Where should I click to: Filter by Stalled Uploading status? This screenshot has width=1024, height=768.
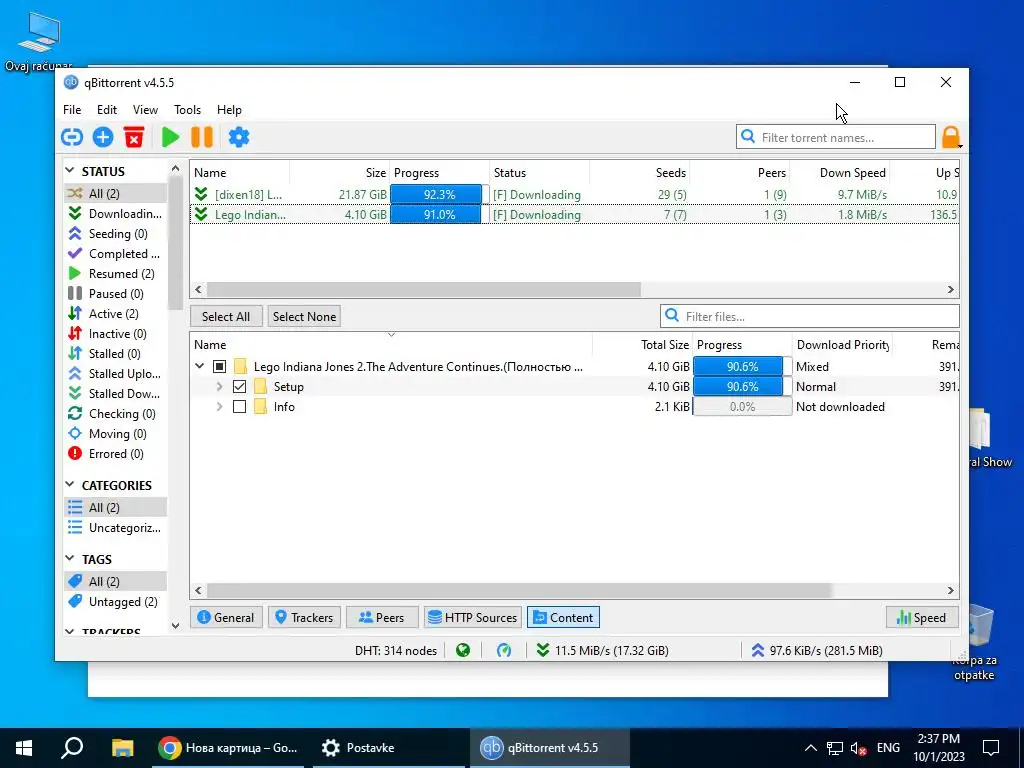pos(116,374)
